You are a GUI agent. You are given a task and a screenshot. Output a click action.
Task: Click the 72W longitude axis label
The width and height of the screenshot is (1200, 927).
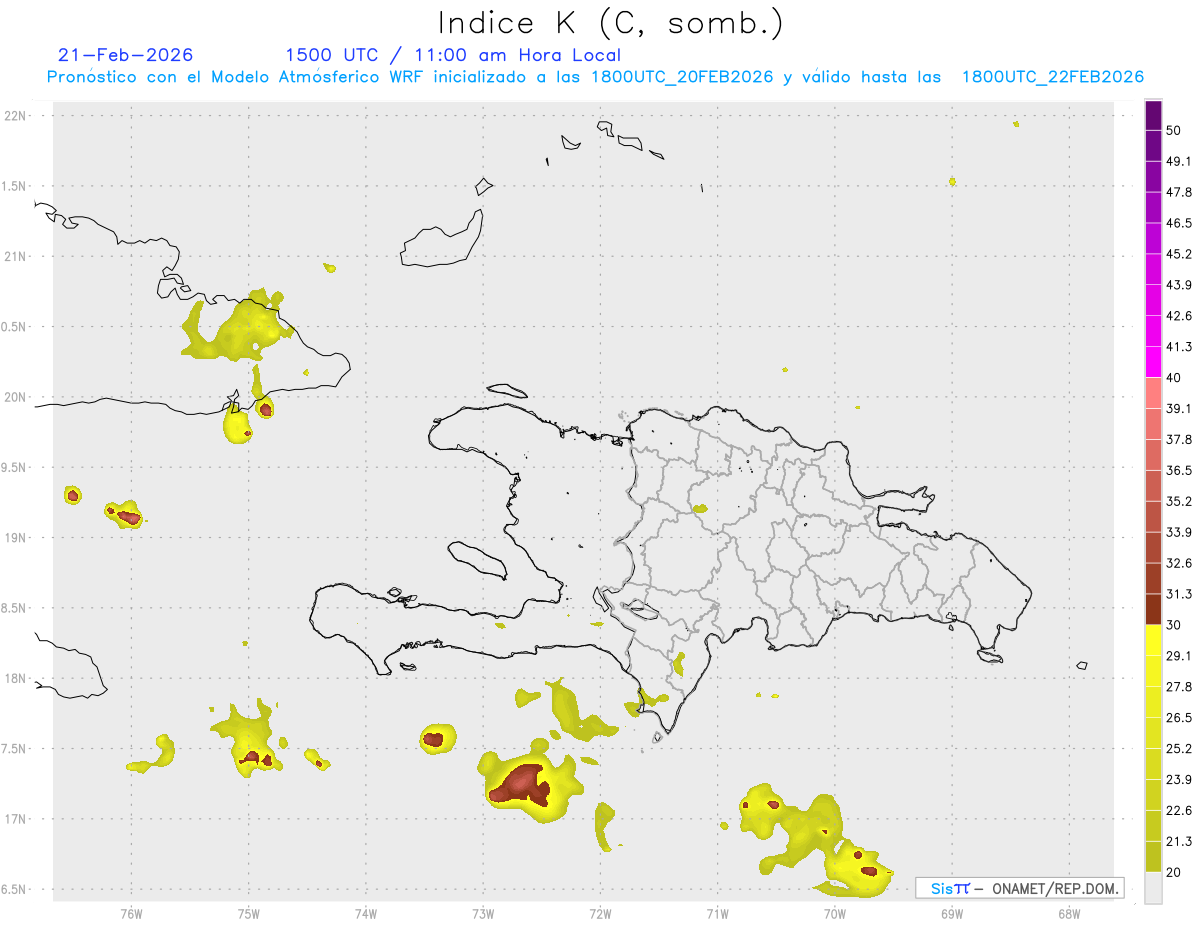tap(600, 913)
